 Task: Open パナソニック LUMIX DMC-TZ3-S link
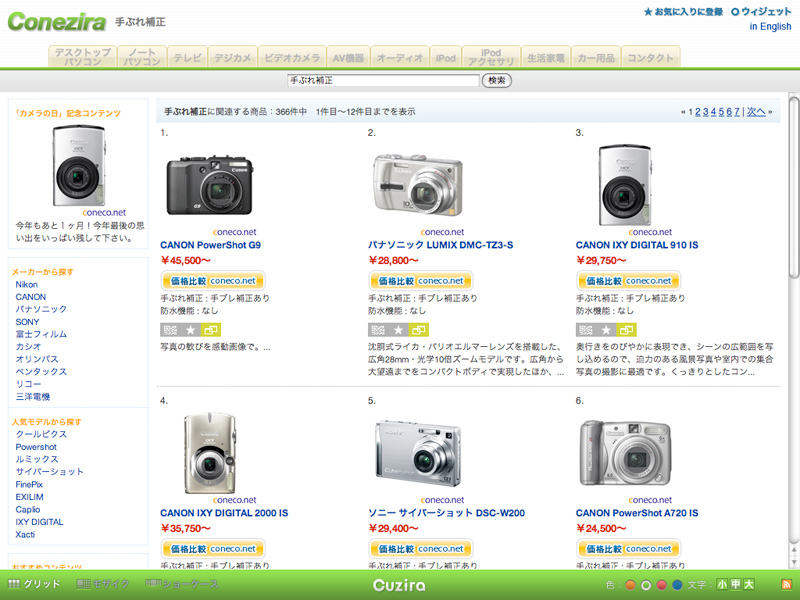point(440,245)
